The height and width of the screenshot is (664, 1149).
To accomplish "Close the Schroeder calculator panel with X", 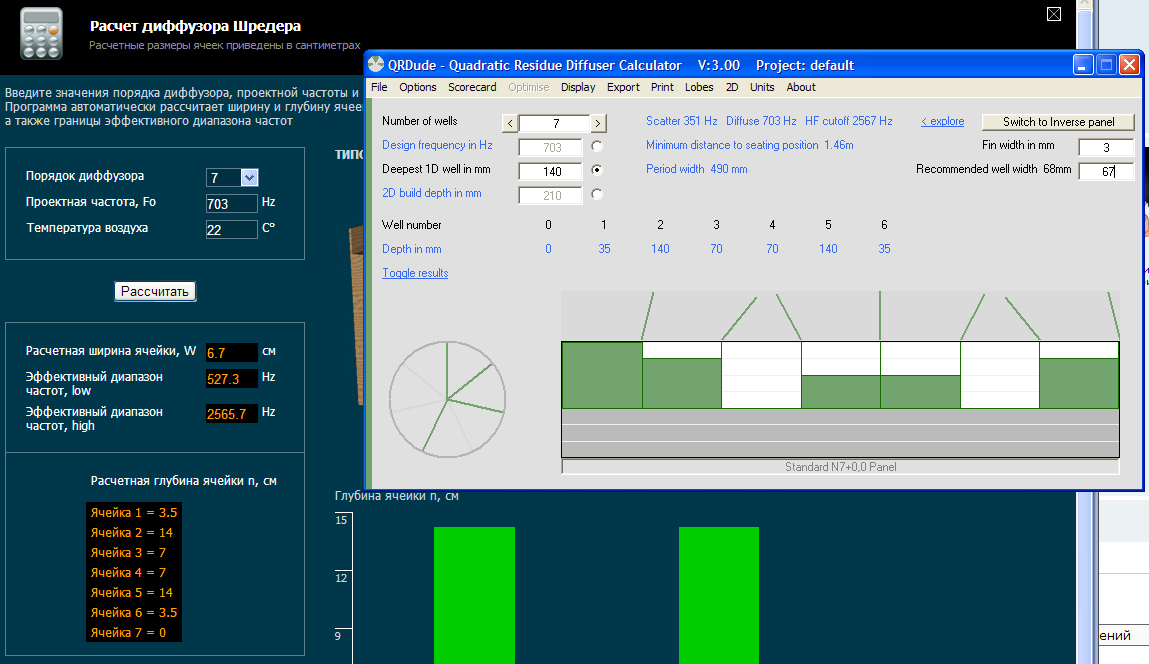I will click(1053, 14).
